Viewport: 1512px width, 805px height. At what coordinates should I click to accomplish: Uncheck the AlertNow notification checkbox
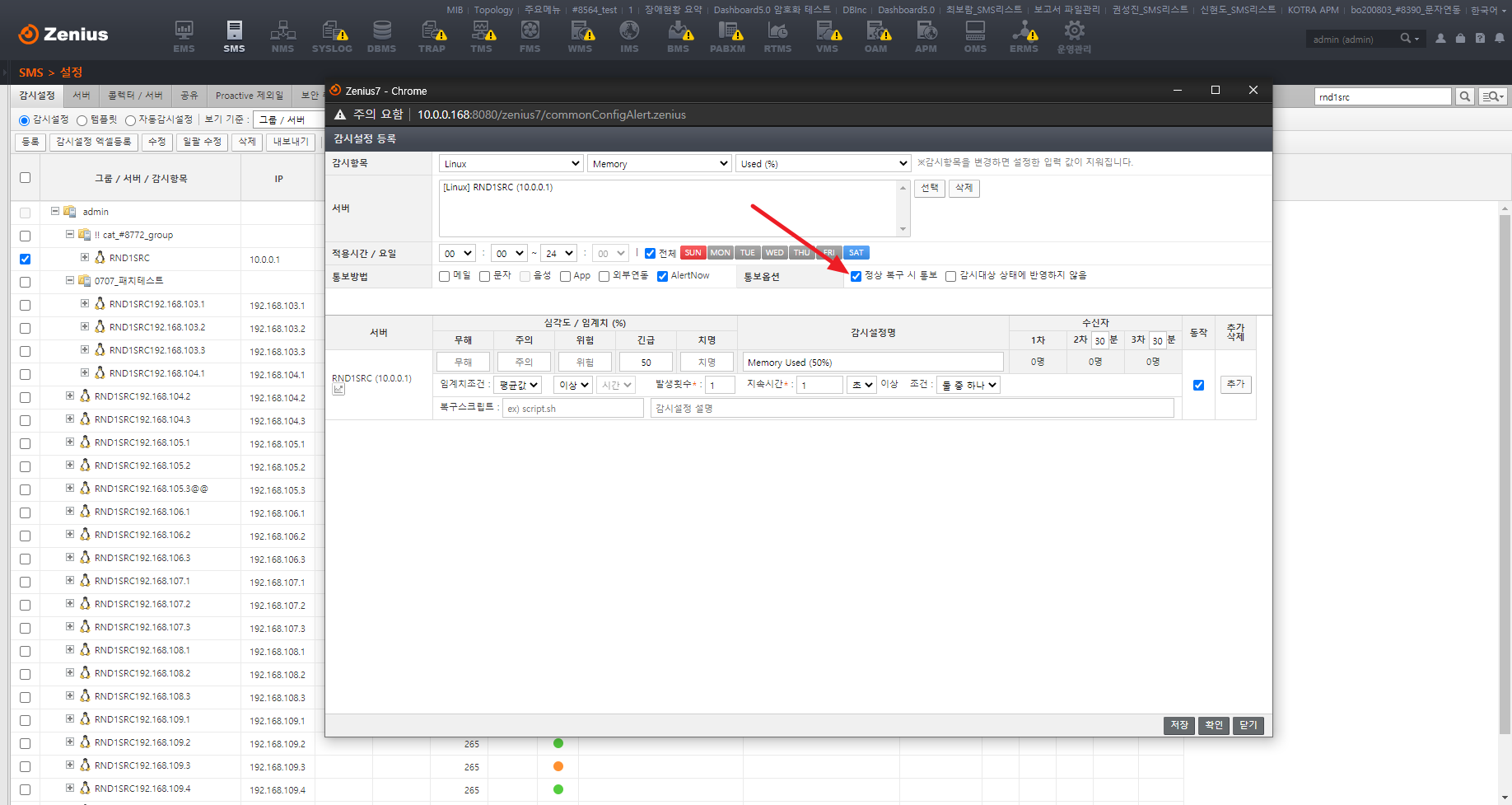662,277
